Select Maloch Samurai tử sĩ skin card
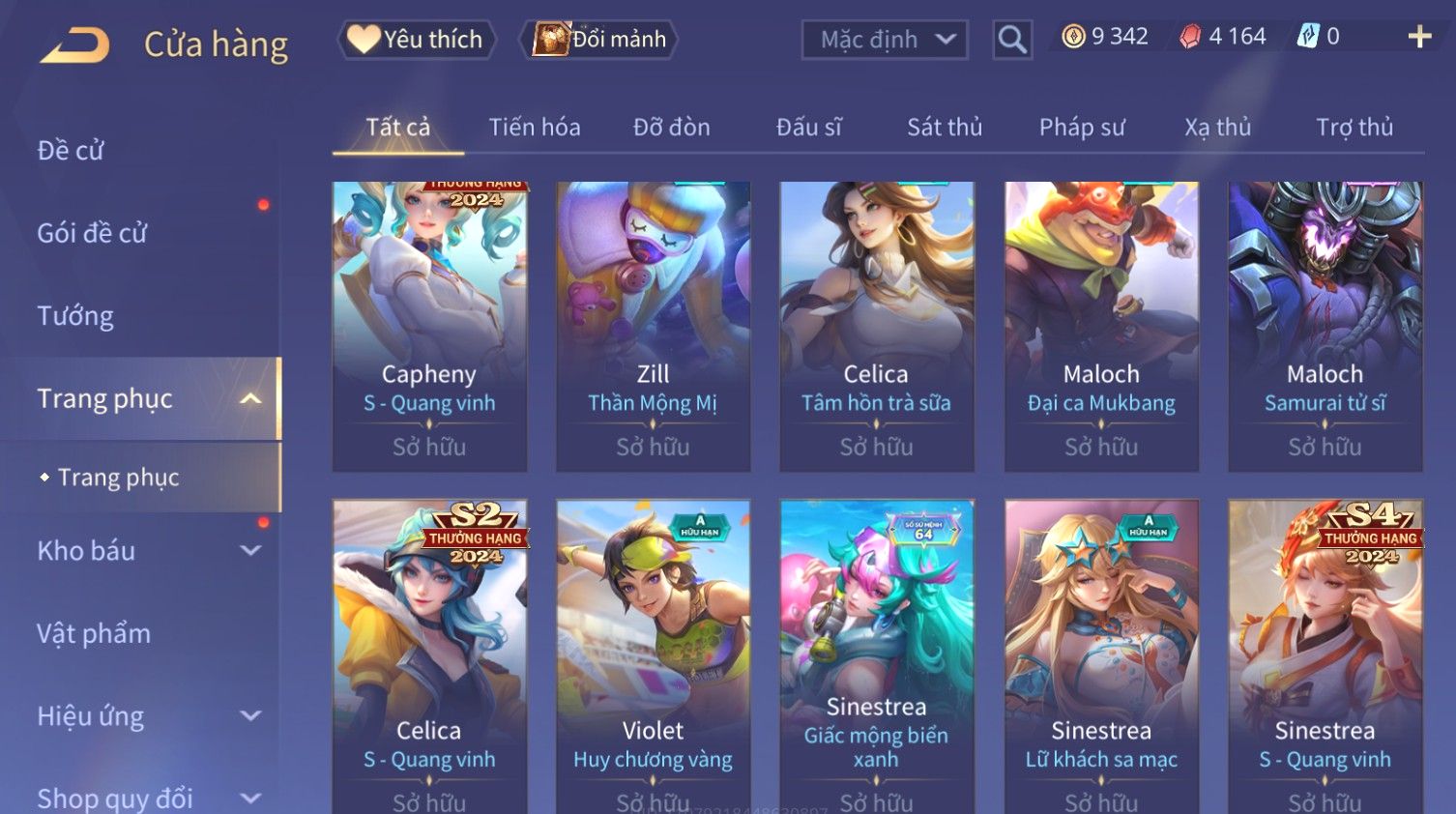The image size is (1456, 814). coord(1325,327)
